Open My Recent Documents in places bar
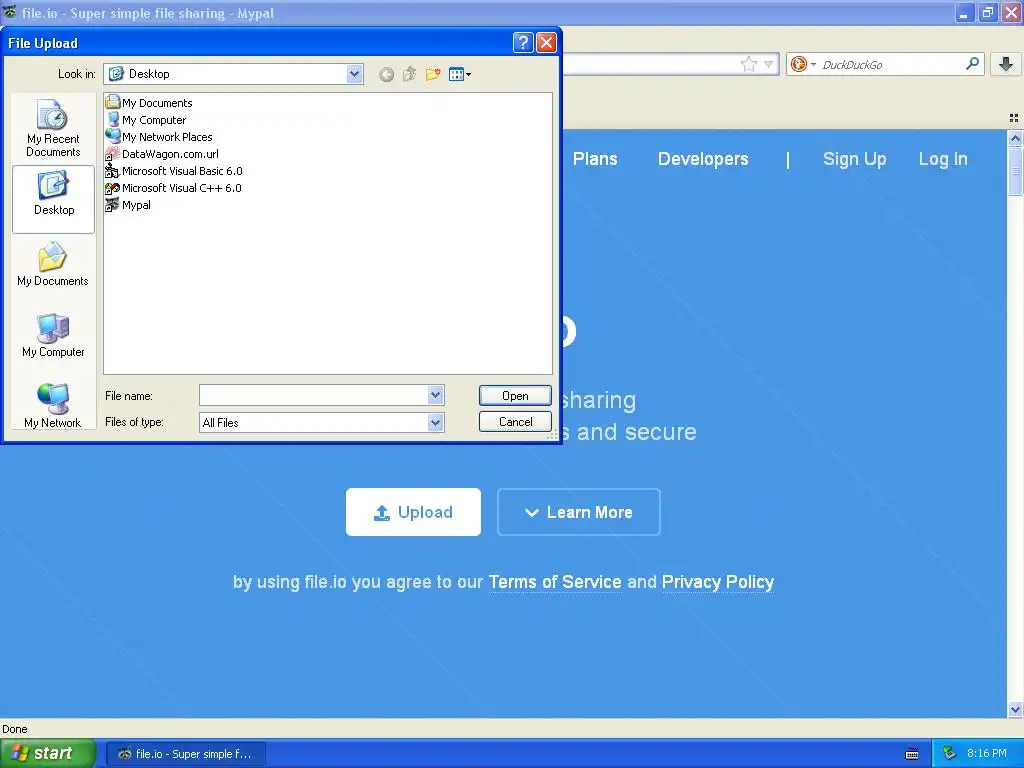This screenshot has width=1024, height=768. [53, 129]
